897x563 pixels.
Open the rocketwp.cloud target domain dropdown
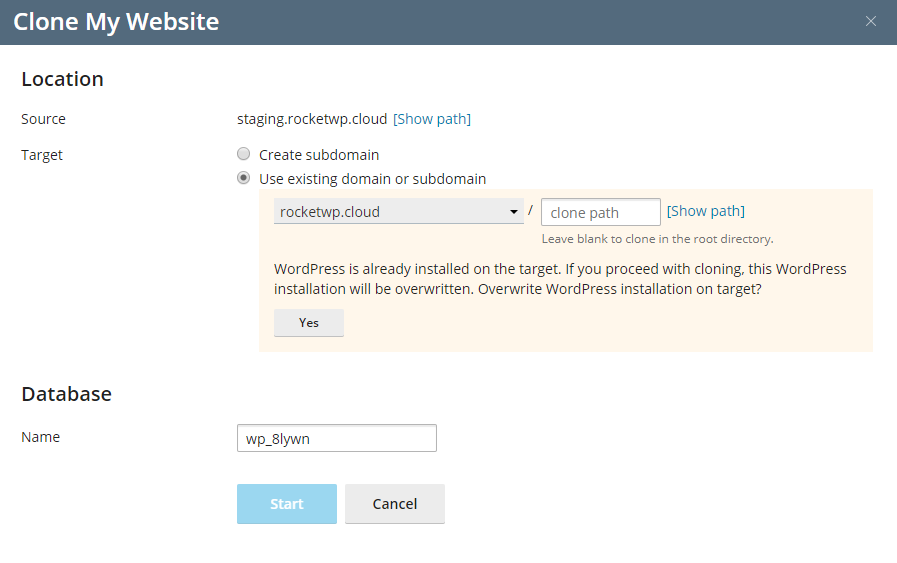coord(398,212)
